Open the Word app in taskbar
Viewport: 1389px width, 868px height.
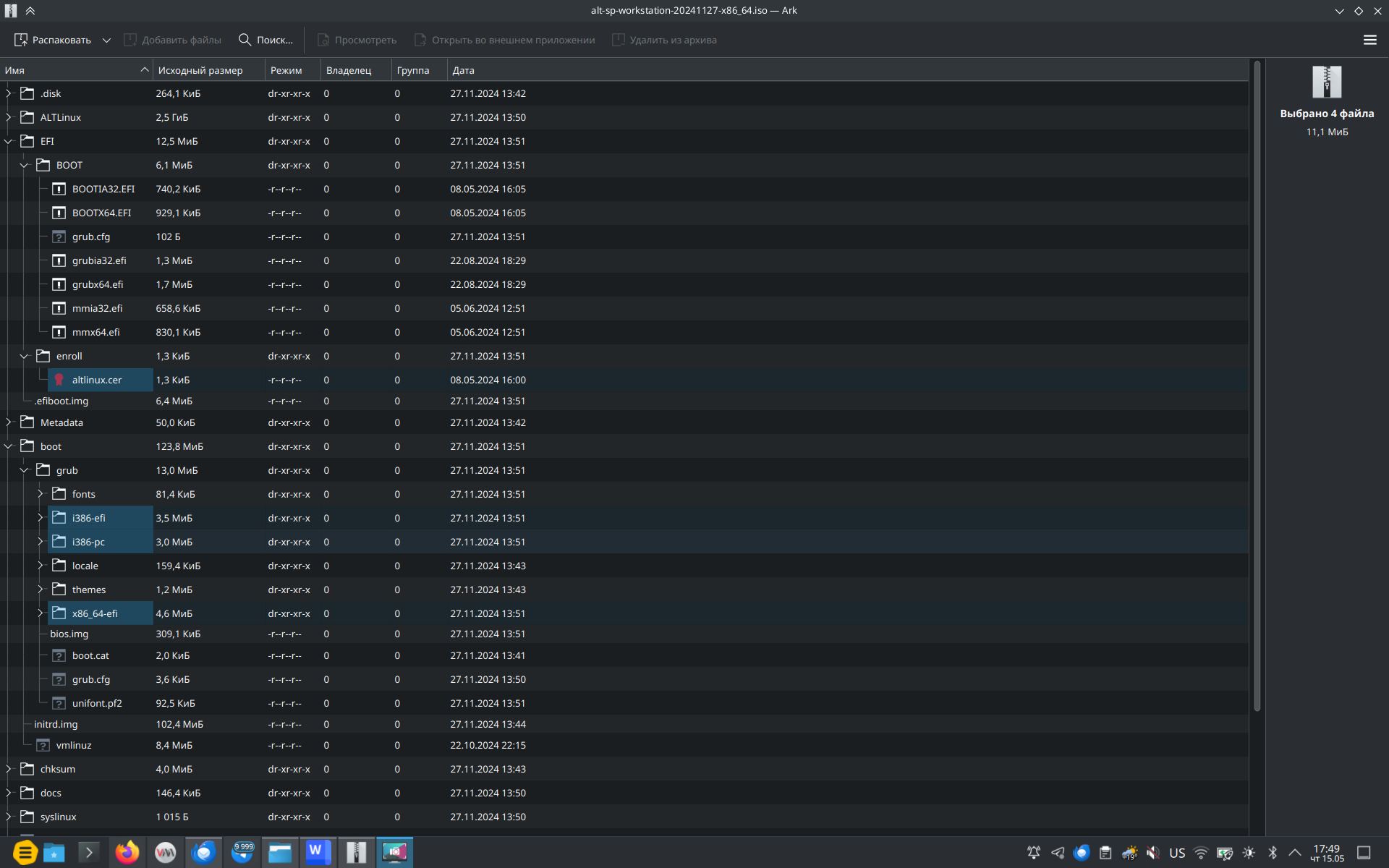317,853
